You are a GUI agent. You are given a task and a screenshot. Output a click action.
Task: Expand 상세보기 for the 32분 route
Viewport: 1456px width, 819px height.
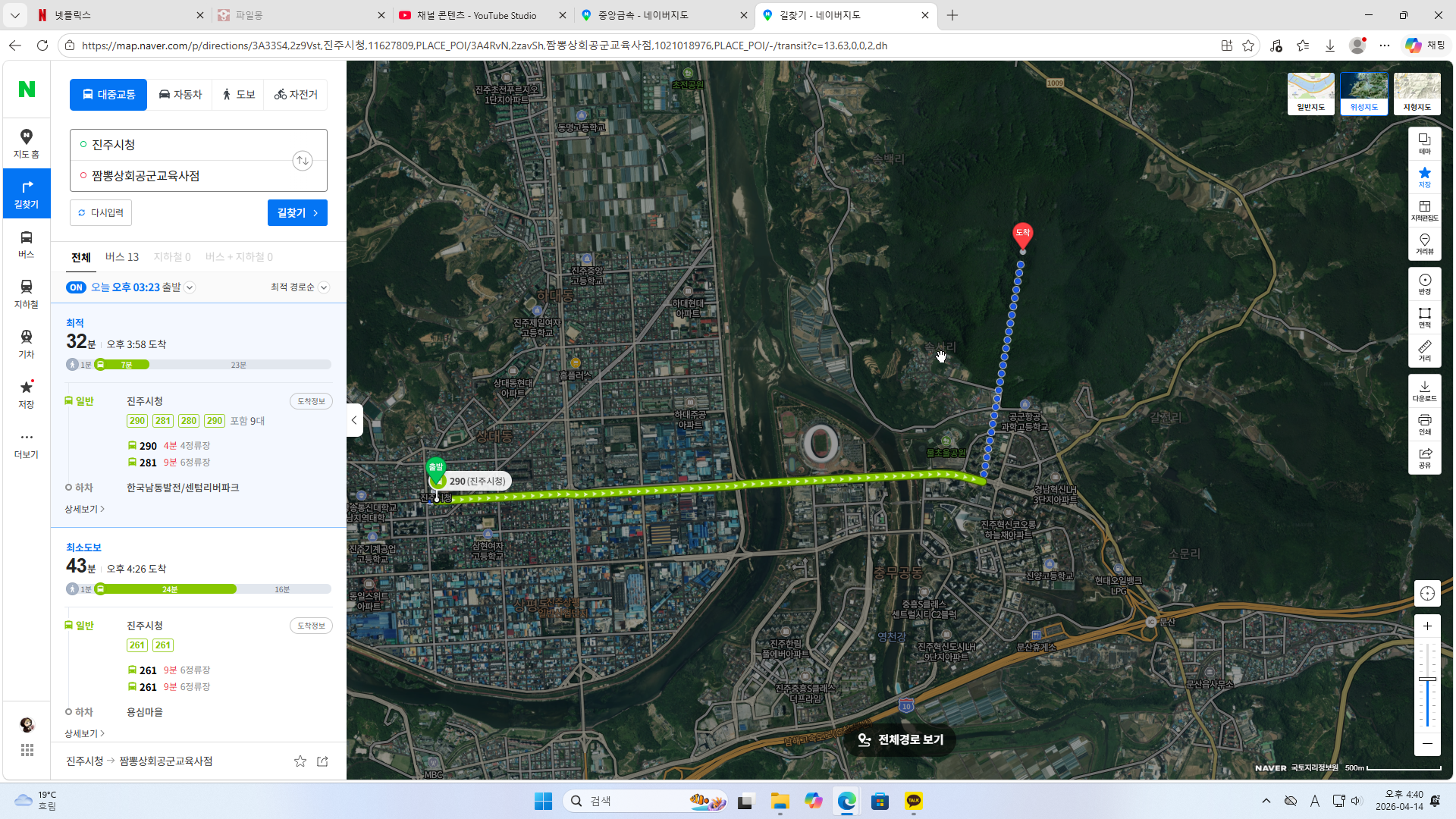84,509
